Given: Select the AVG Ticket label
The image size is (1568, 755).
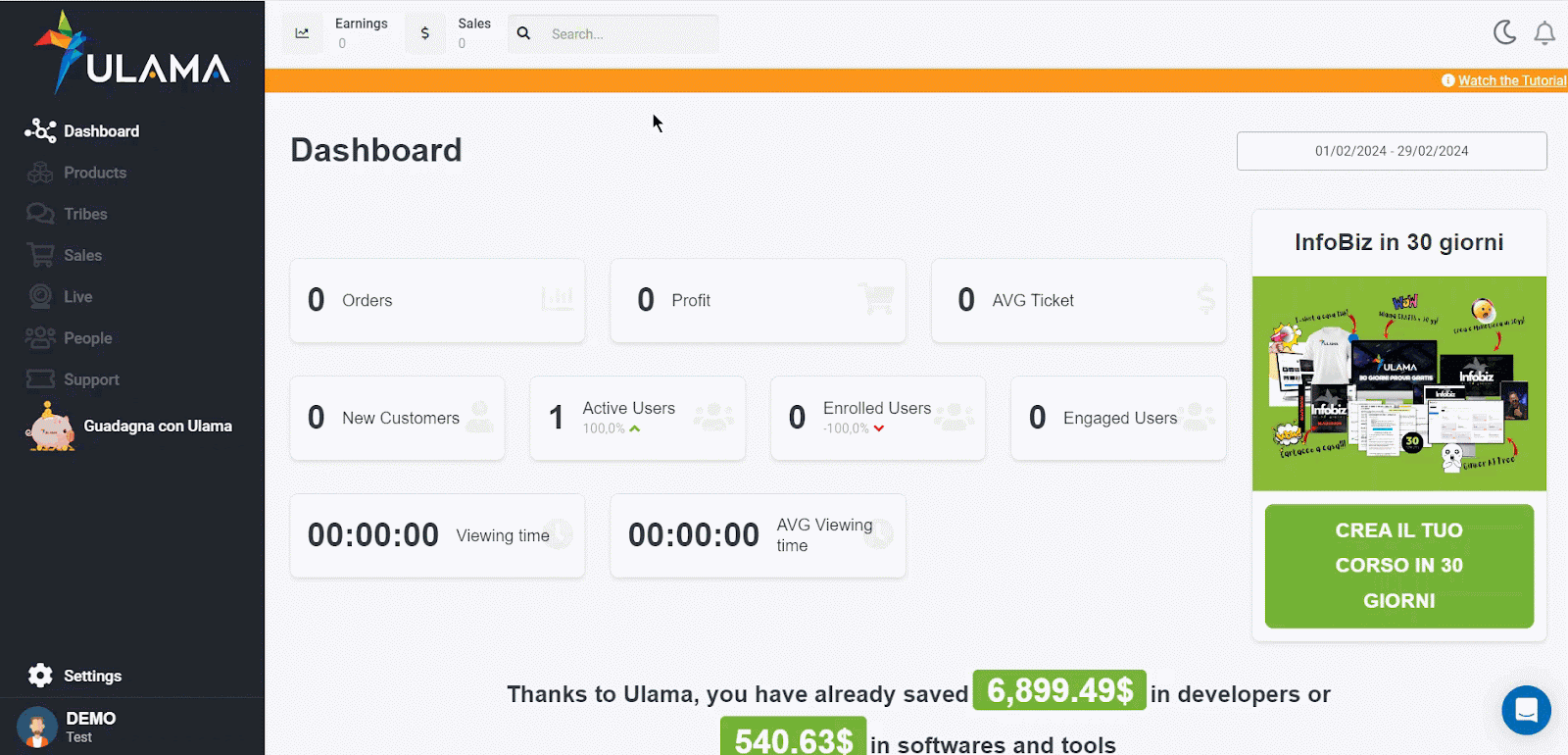Looking at the screenshot, I should [1033, 300].
